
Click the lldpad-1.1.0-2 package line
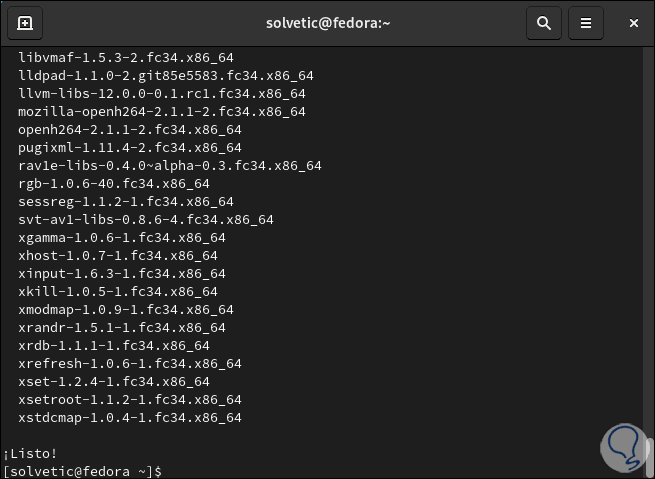165,75
